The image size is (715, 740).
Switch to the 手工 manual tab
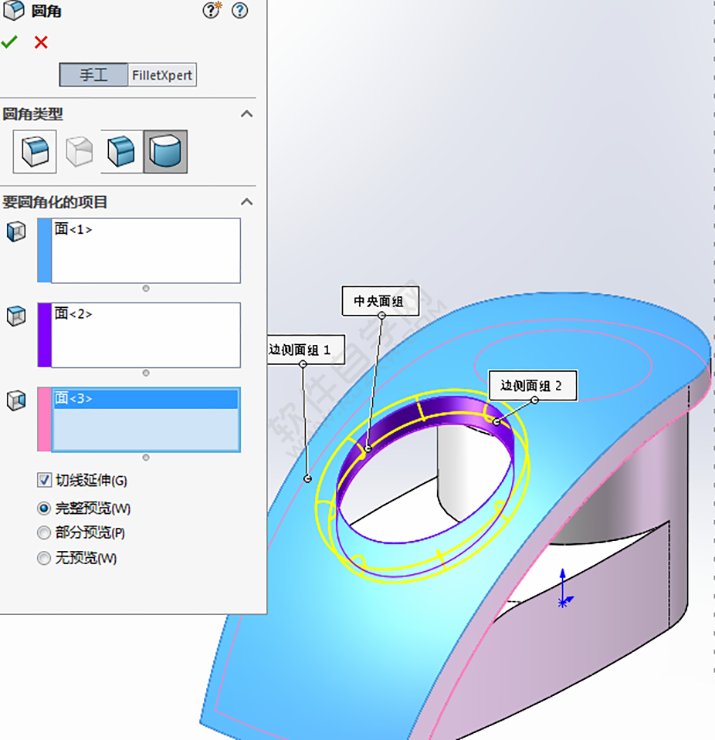click(93, 75)
